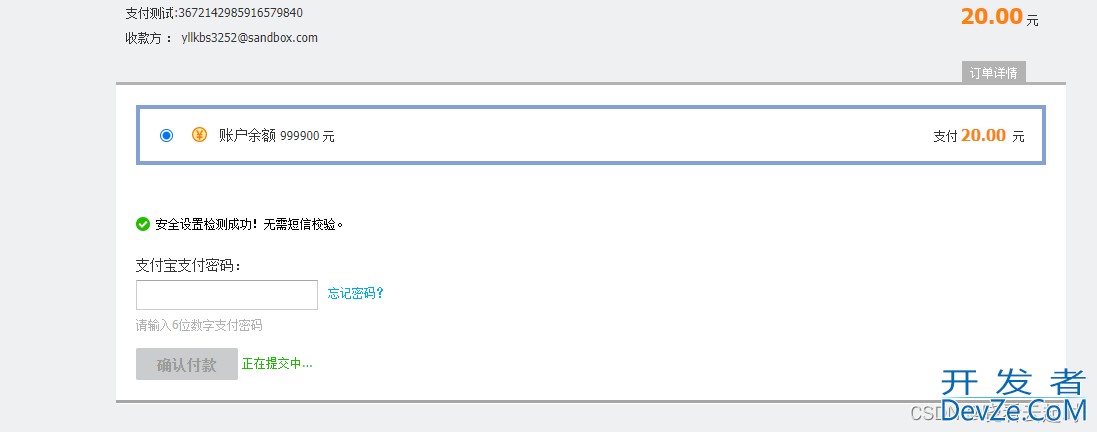Click the green security check success icon

pyautogui.click(x=143, y=224)
